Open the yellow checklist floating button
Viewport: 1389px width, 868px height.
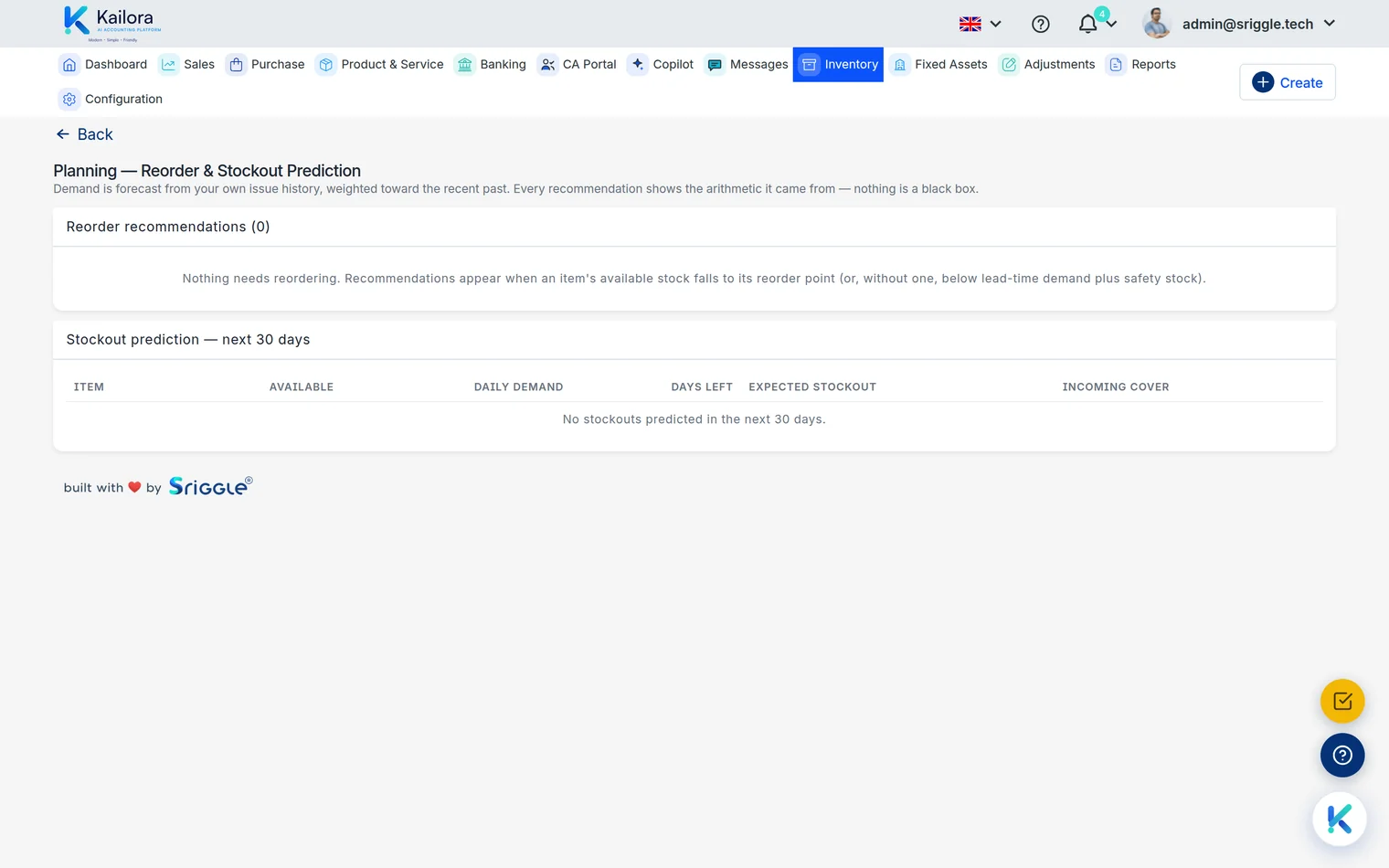(1342, 702)
